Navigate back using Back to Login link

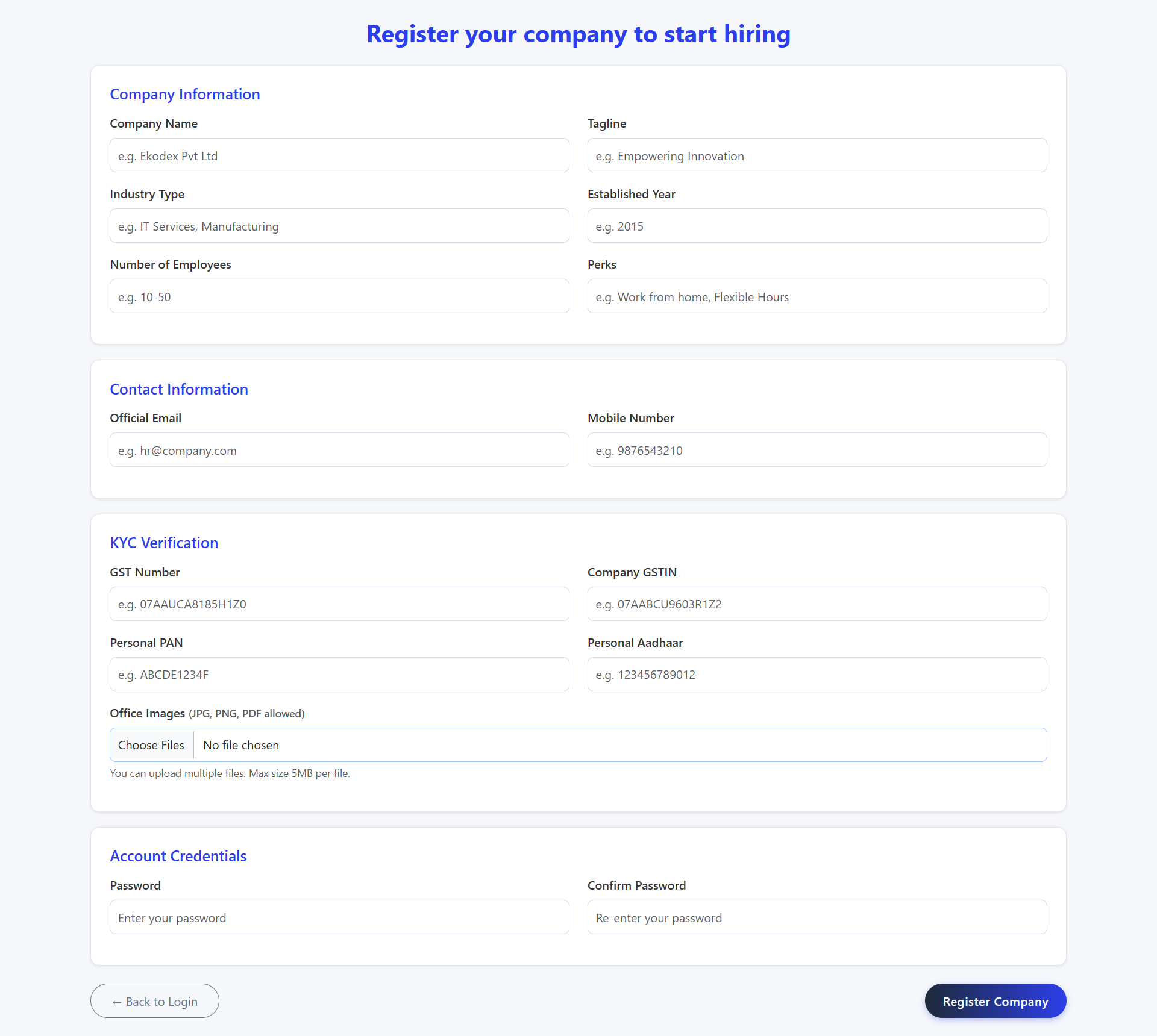(154, 1000)
